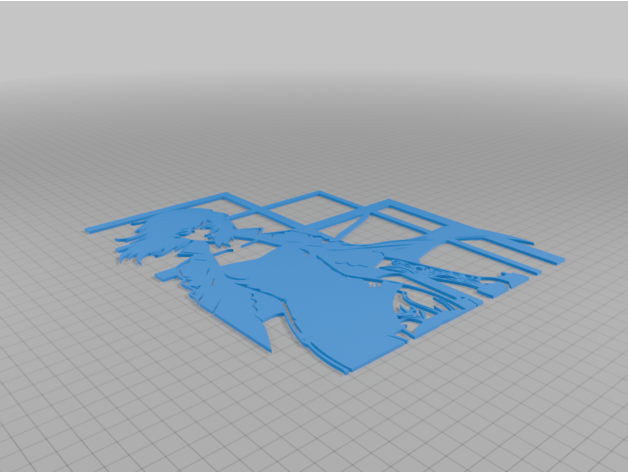Image resolution: width=628 pixels, height=472 pixels.
Task: Click the grid in the bottom-right corner
Action: click(x=590, y=440)
